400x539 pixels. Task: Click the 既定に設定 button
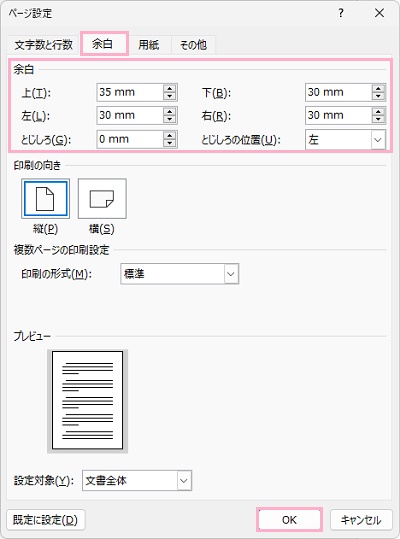[45, 520]
